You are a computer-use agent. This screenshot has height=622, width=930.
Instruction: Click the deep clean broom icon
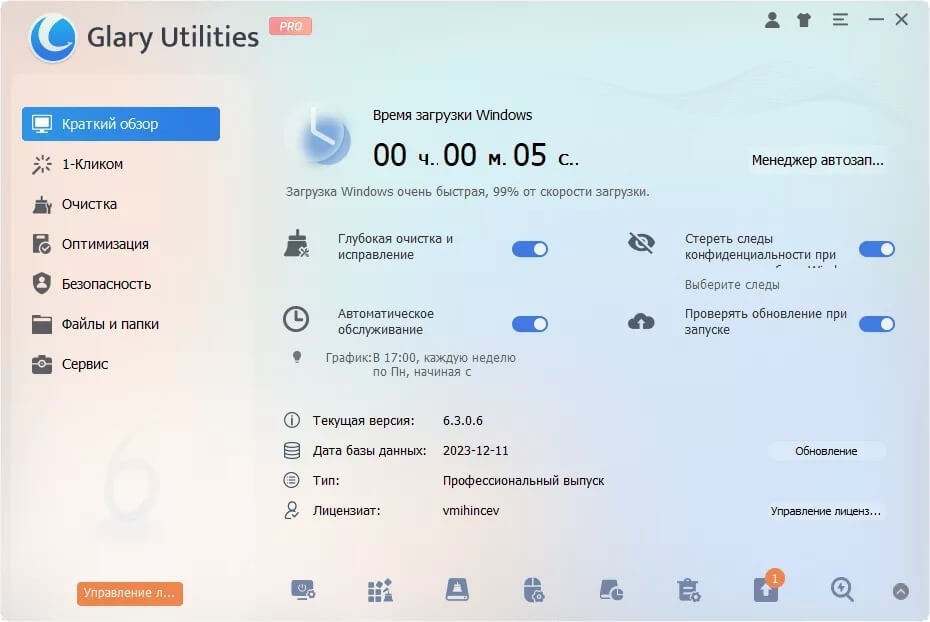296,244
